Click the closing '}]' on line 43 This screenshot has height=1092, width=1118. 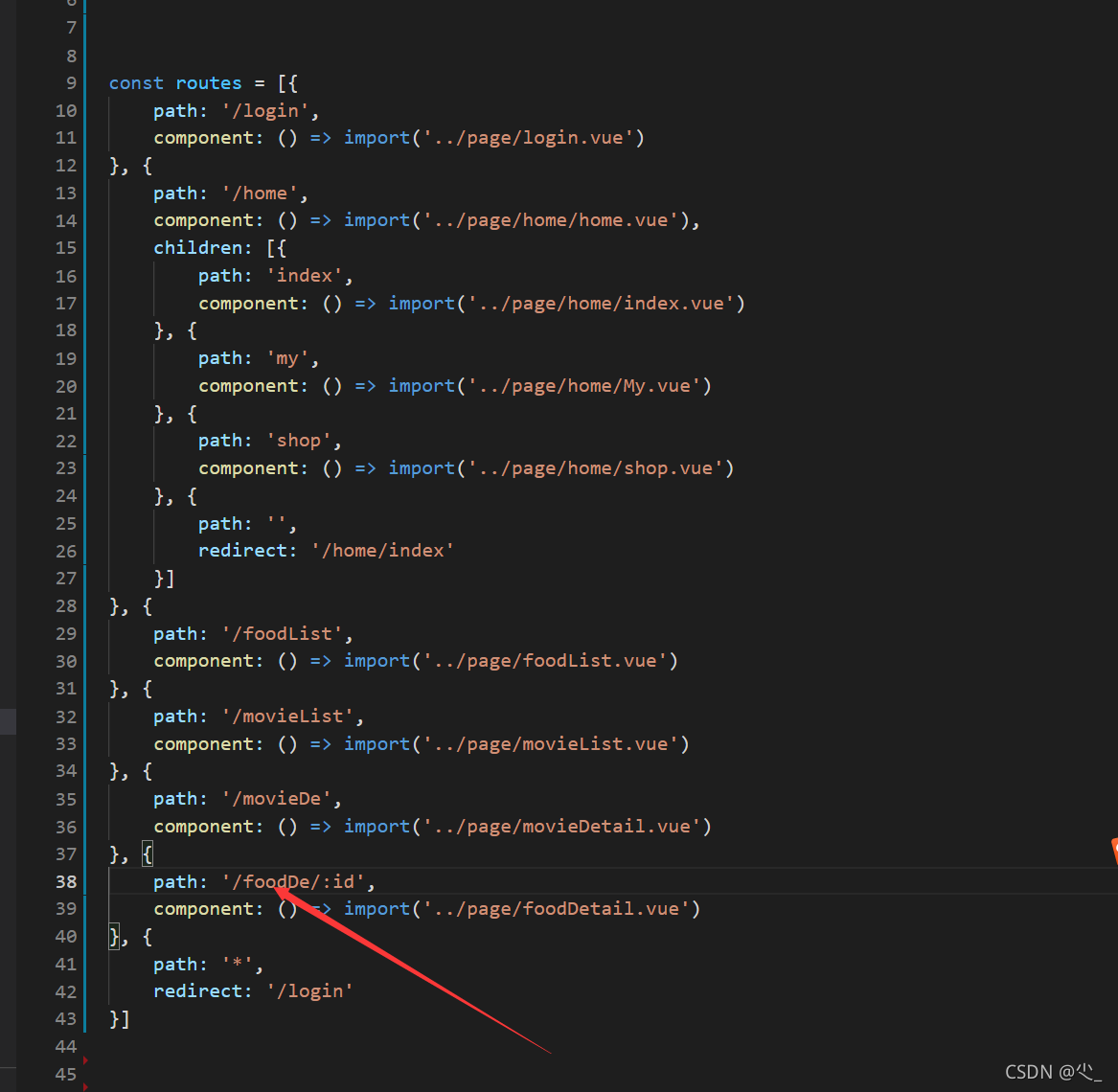coord(119,1019)
